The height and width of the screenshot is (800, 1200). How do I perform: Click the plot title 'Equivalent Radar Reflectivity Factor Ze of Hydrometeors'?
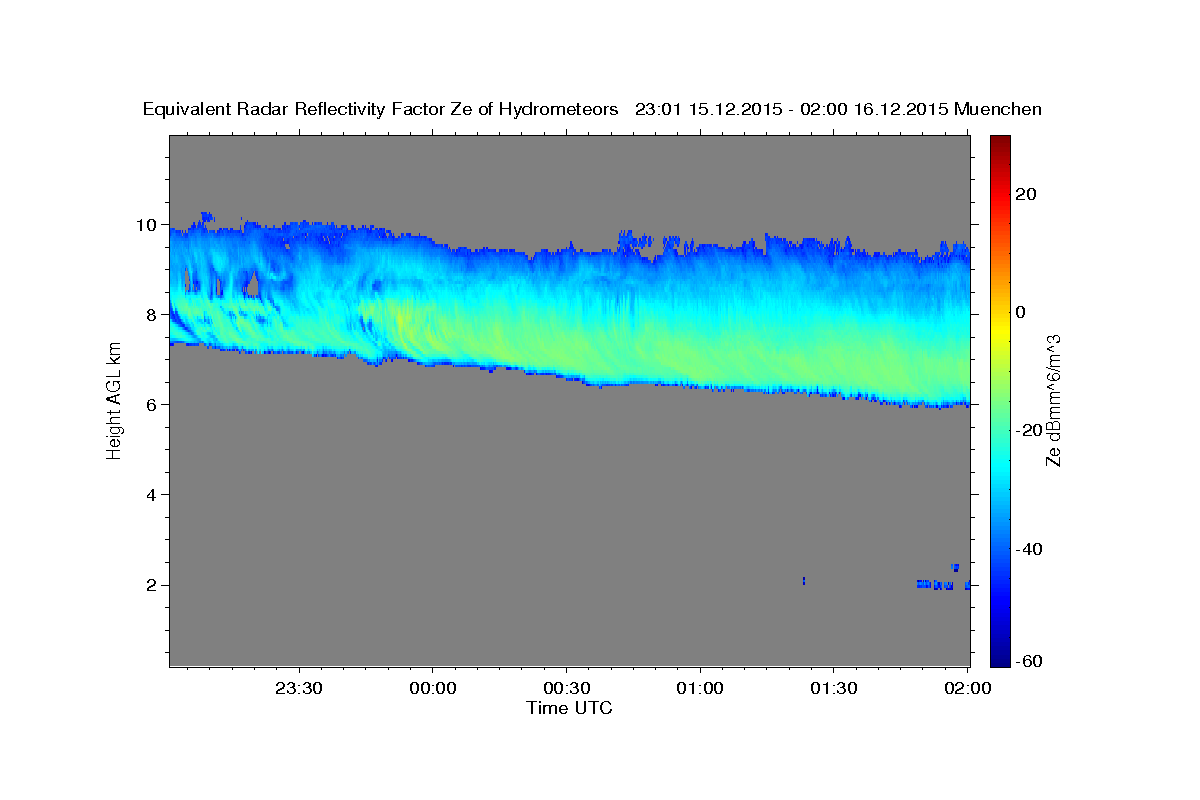coord(381,109)
